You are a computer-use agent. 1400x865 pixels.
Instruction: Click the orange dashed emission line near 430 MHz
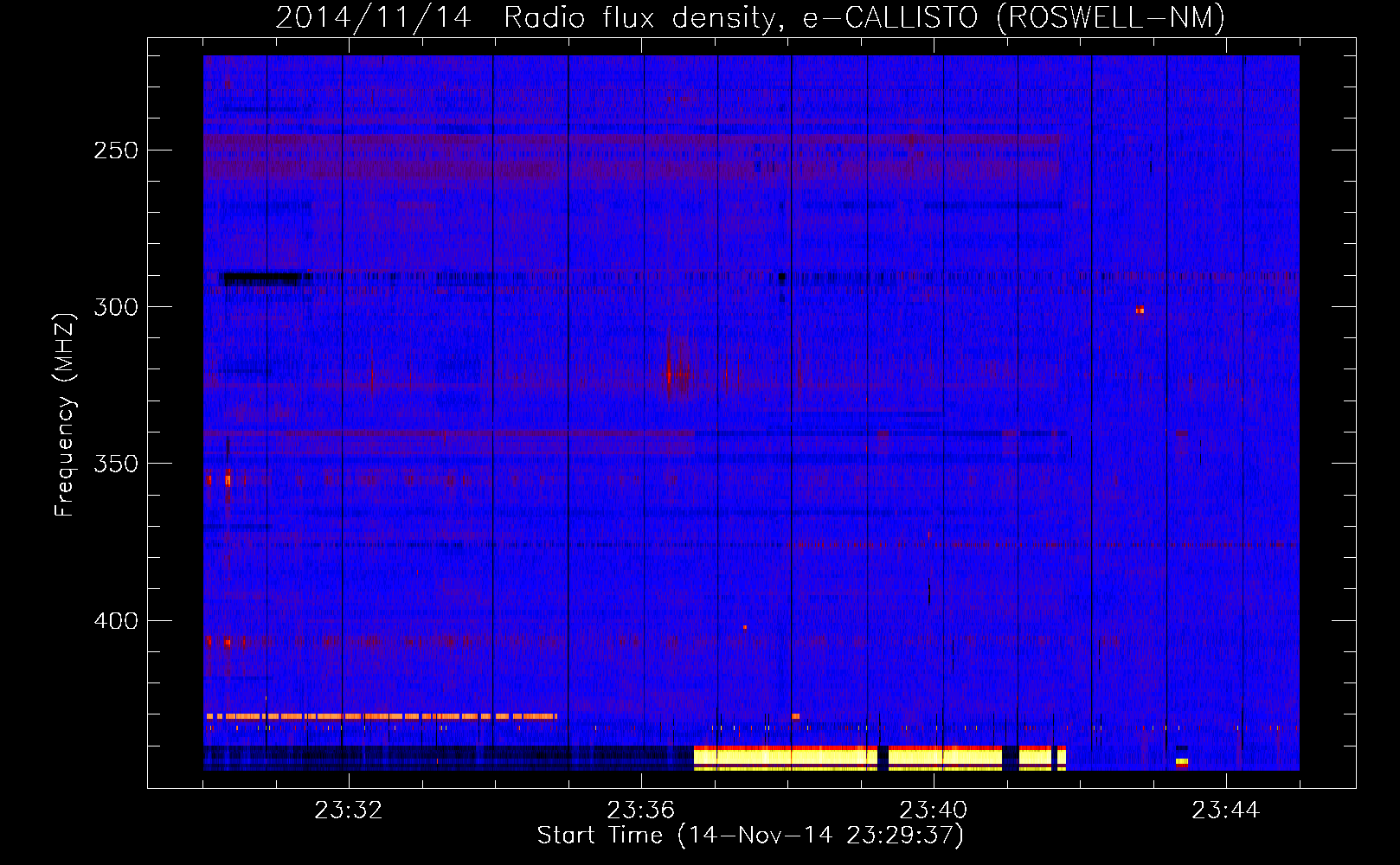tap(381, 716)
